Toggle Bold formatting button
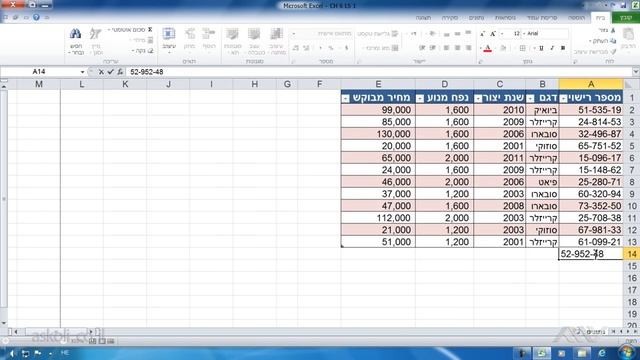This screenshot has width=640, height=360. pos(563,48)
